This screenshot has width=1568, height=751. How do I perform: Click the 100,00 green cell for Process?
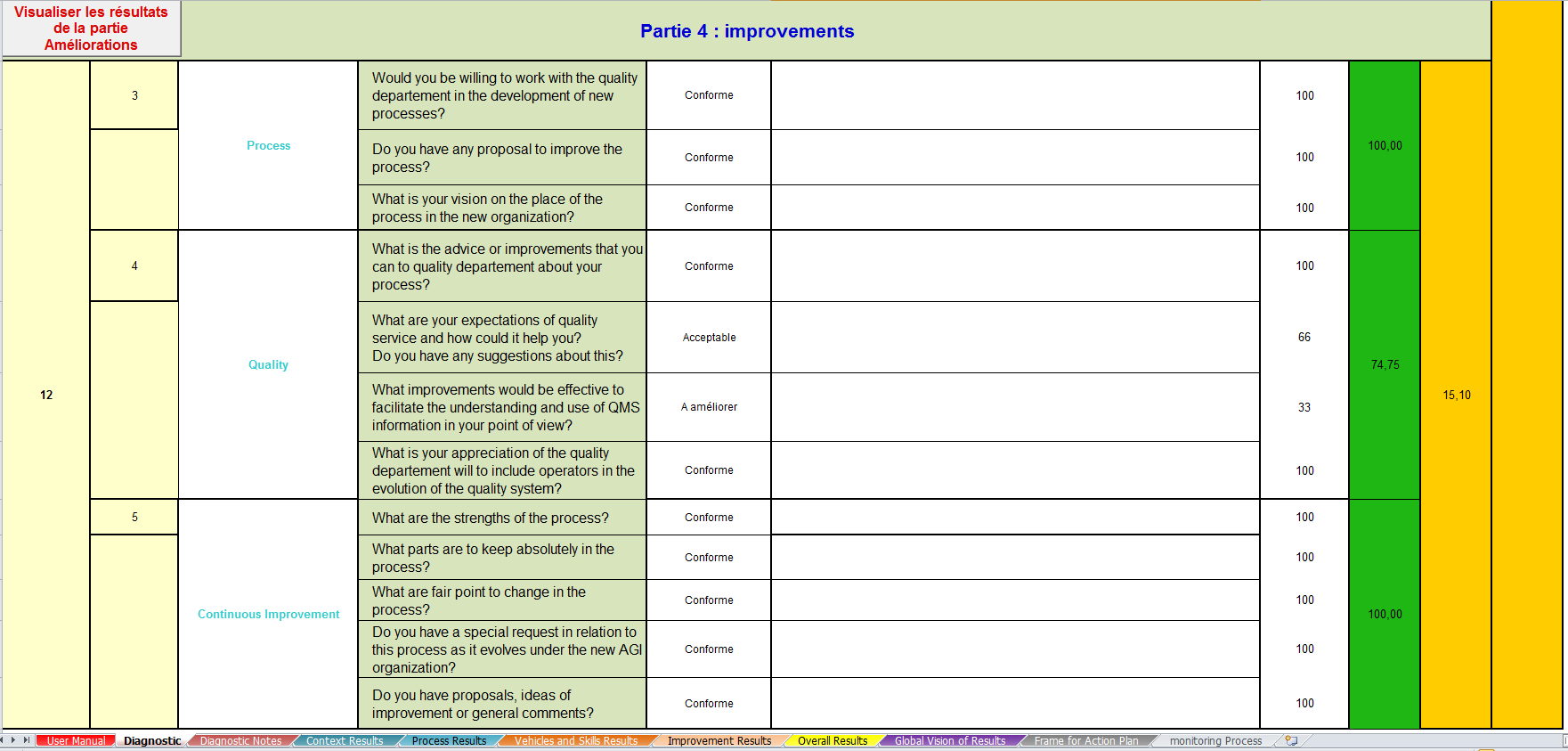pyautogui.click(x=1385, y=145)
